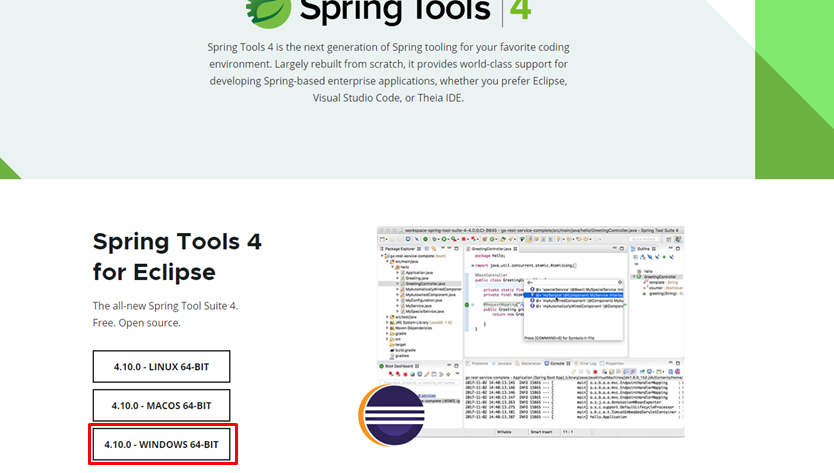Screen dimensions: 834x473
Task: Click the green Spring leaf logo
Action: [269, 13]
